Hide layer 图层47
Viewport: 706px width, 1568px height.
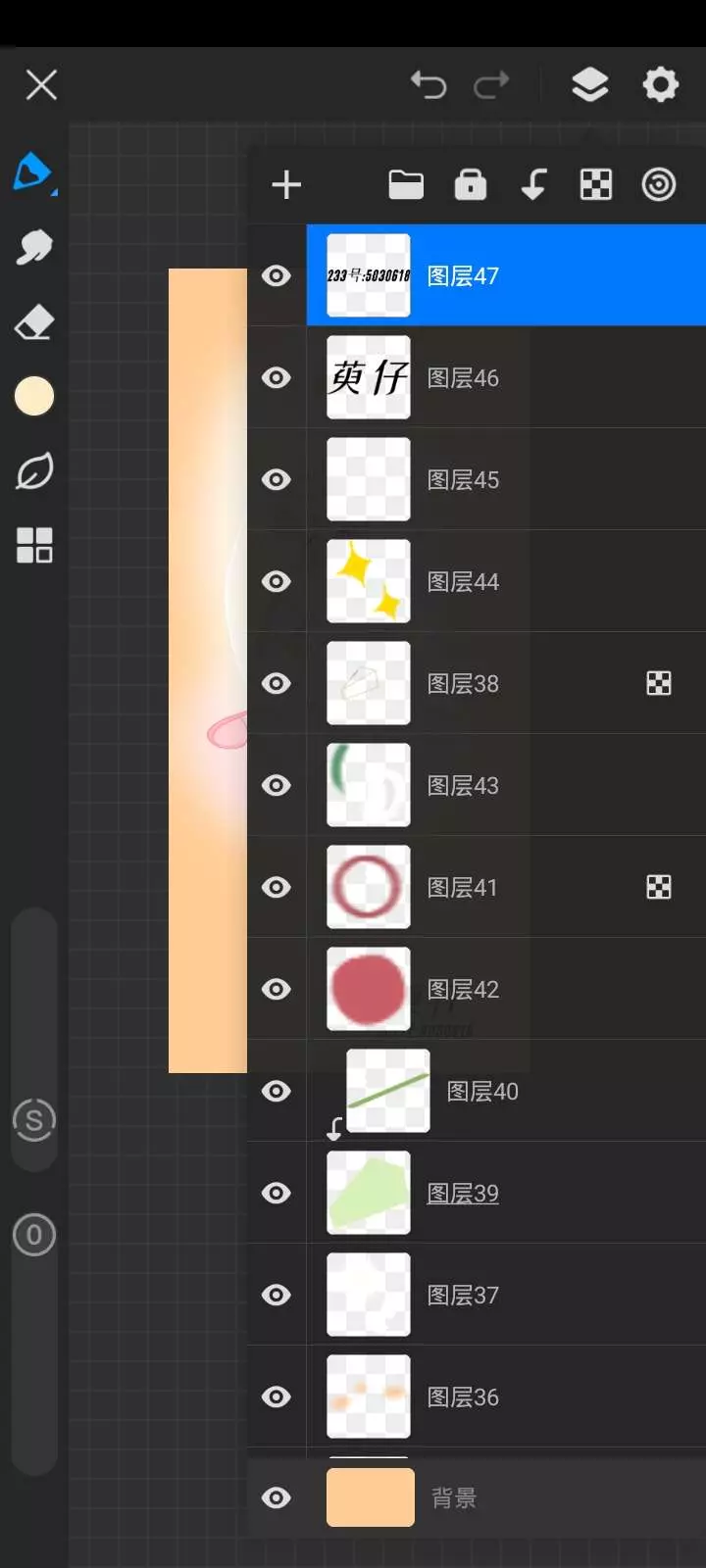[277, 275]
